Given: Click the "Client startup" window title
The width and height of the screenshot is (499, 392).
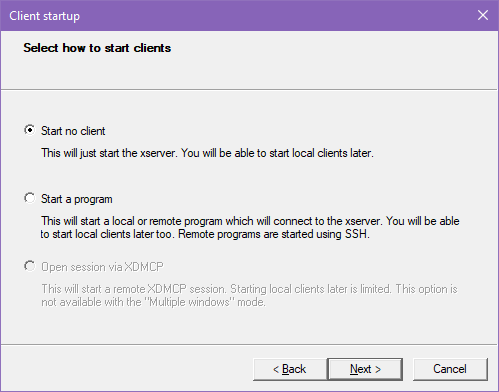Looking at the screenshot, I should (45, 16).
